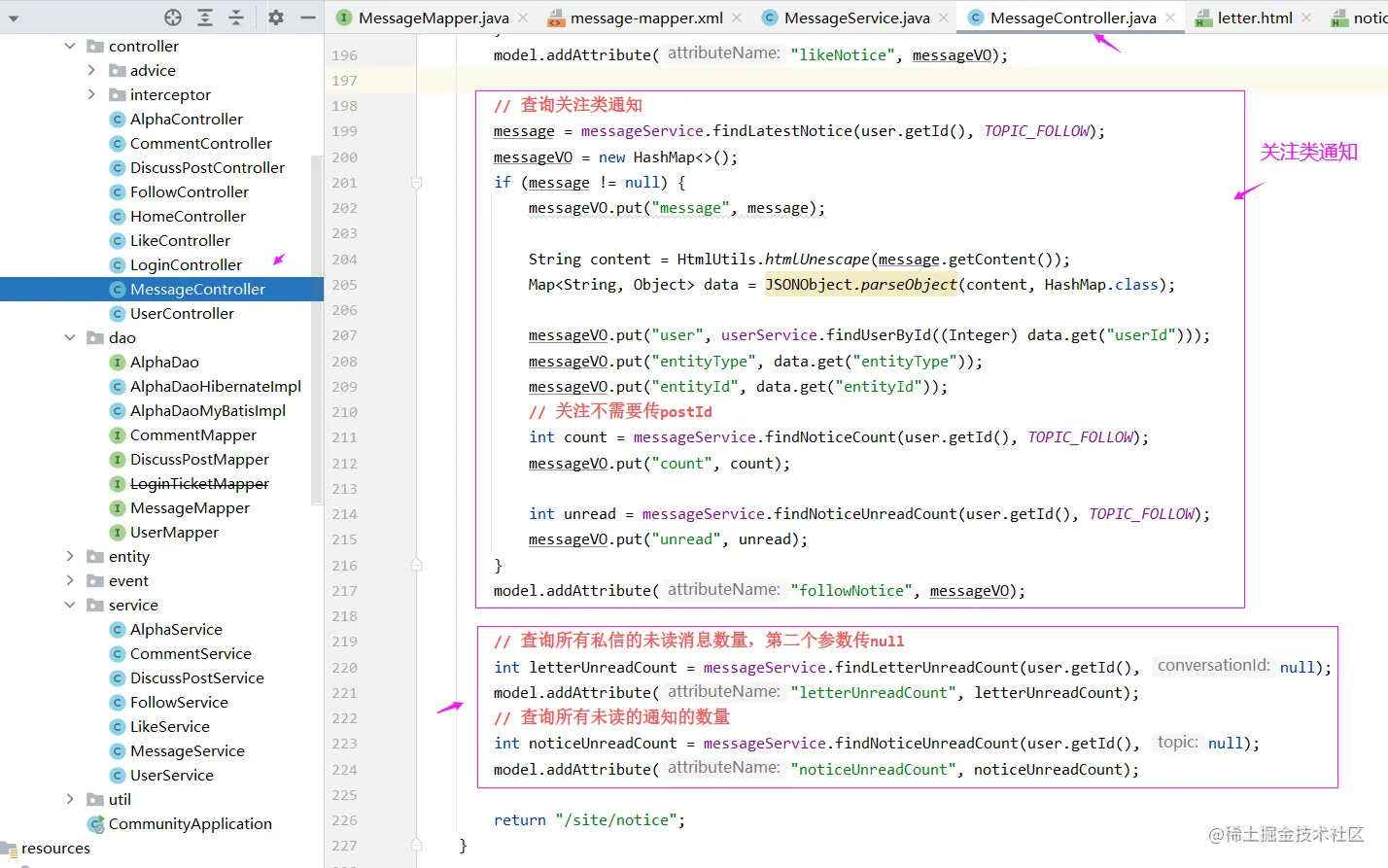This screenshot has height=868, width=1388.
Task: Click findNoticeUnreadCount on line 214
Action: [x=865, y=514]
